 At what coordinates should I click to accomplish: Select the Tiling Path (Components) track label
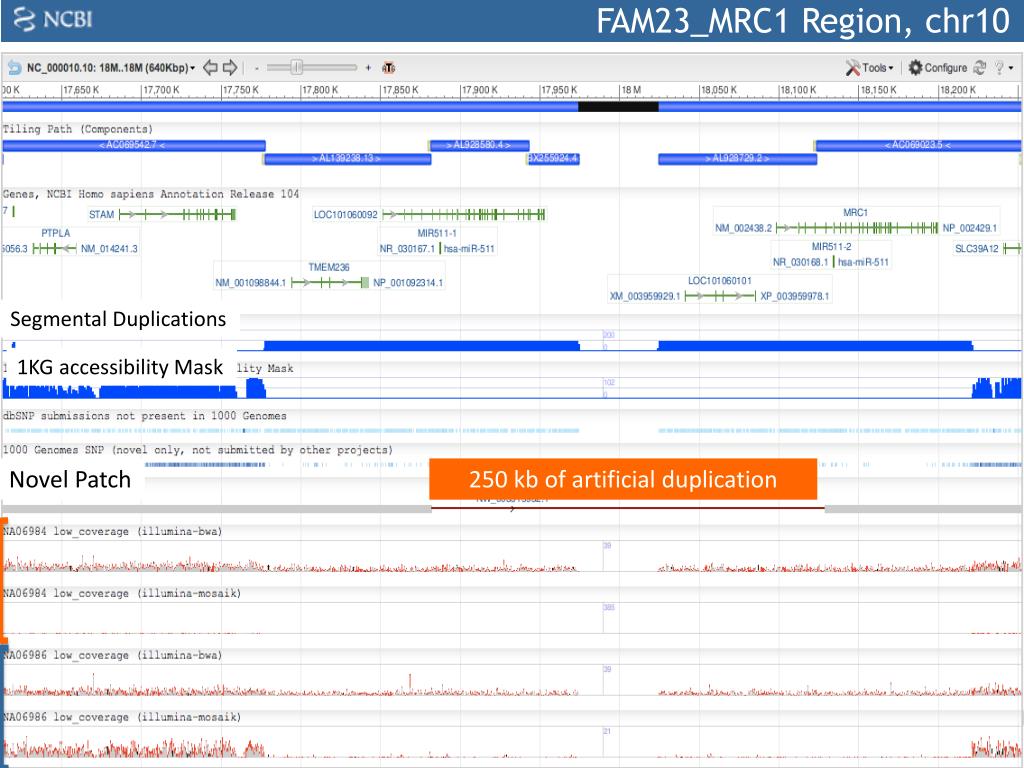coord(77,129)
